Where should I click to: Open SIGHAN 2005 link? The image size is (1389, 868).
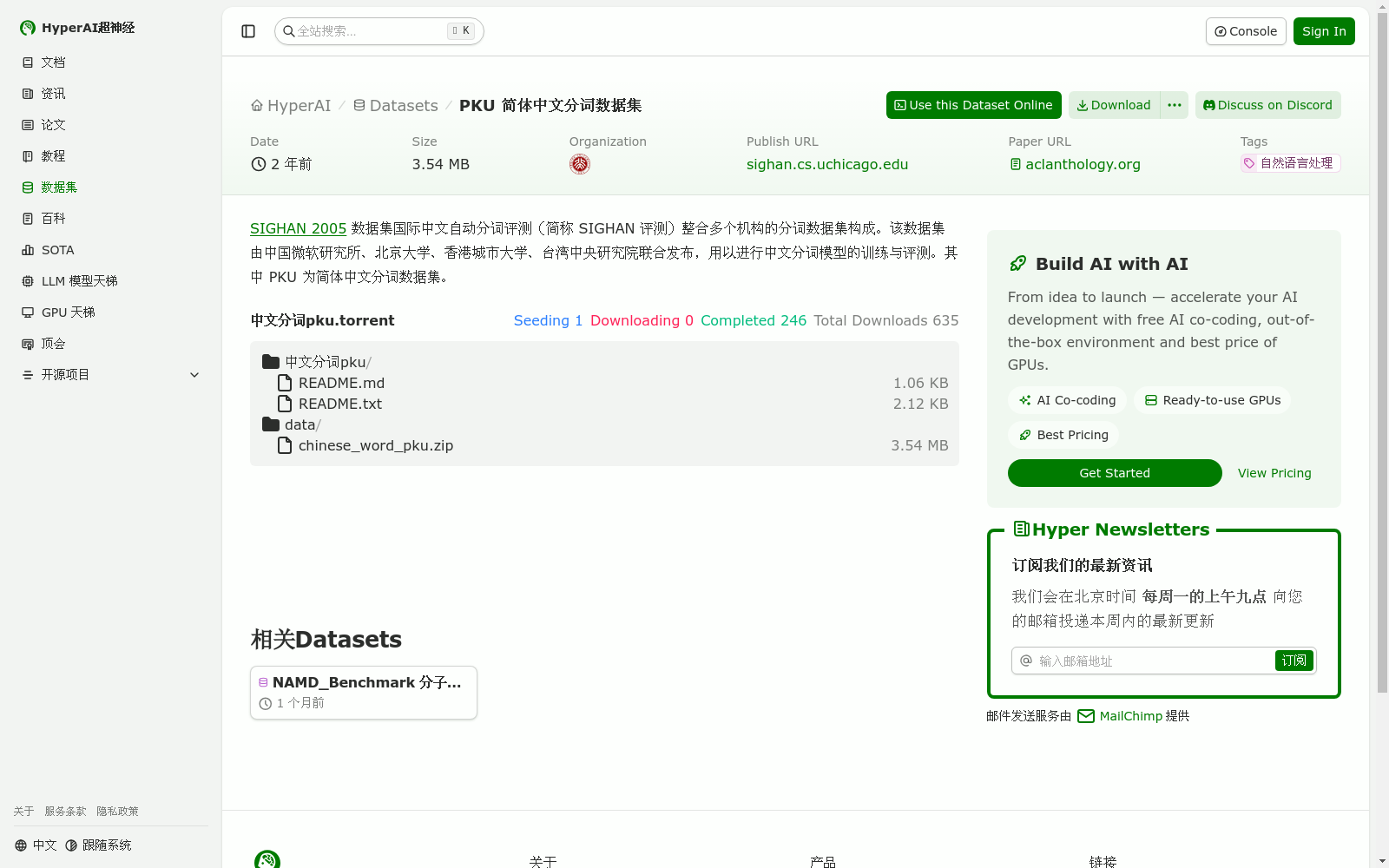[298, 228]
